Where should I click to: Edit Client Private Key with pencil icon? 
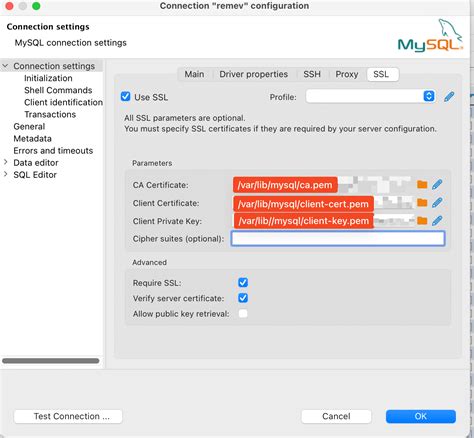coord(437,220)
